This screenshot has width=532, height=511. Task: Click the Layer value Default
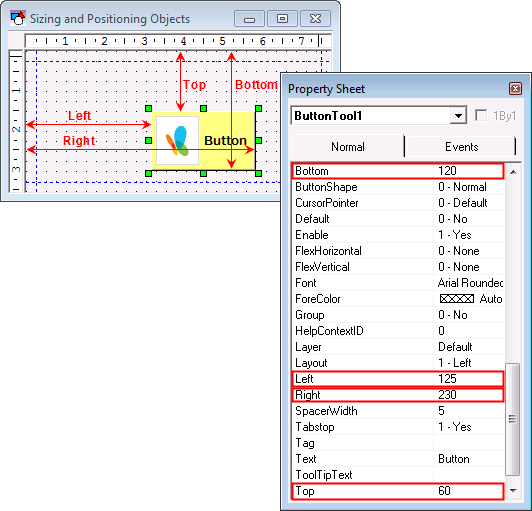[455, 347]
